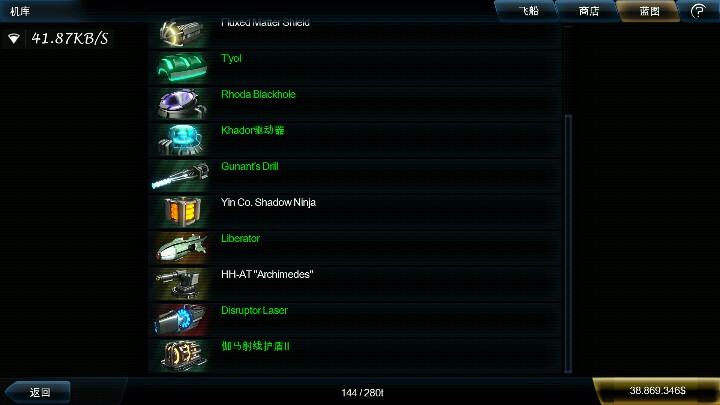This screenshot has width=720, height=405.
Task: Select the HH-AT Archimedes turret icon
Action: (x=182, y=284)
